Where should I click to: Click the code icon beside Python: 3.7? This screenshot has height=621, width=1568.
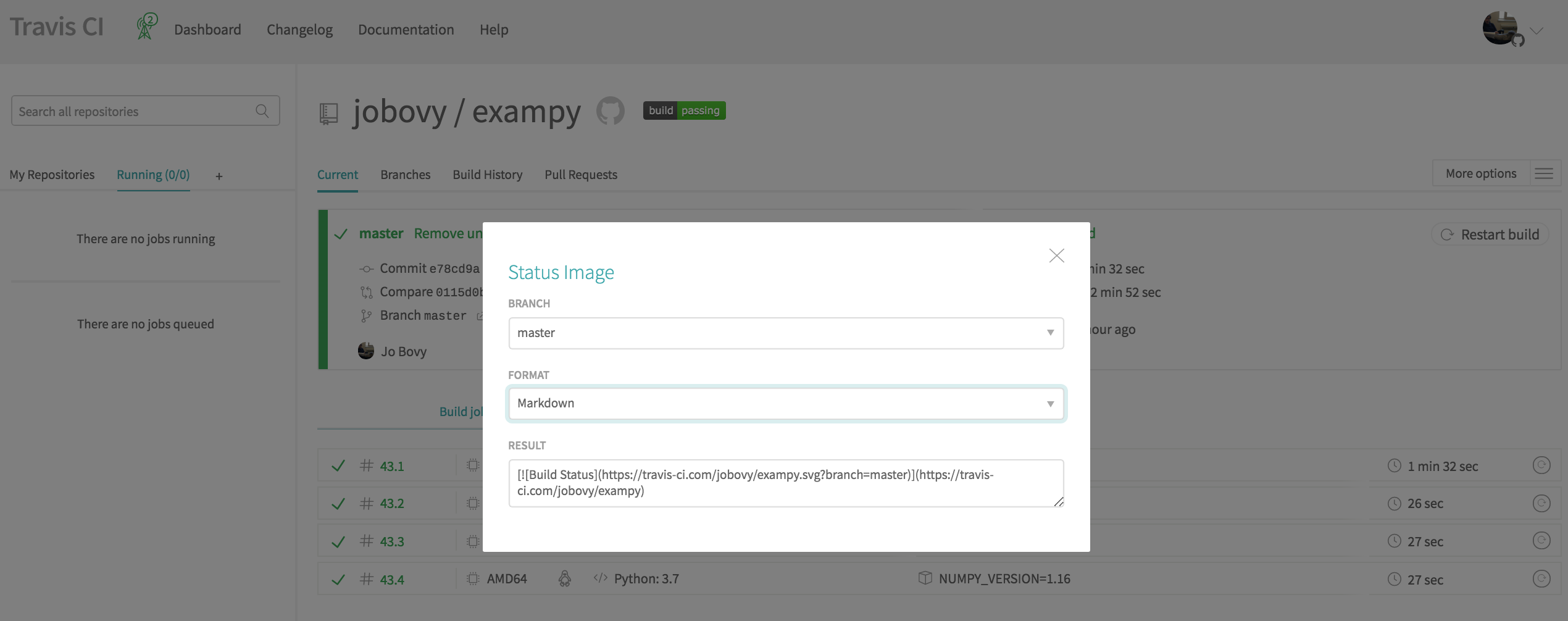click(601, 578)
